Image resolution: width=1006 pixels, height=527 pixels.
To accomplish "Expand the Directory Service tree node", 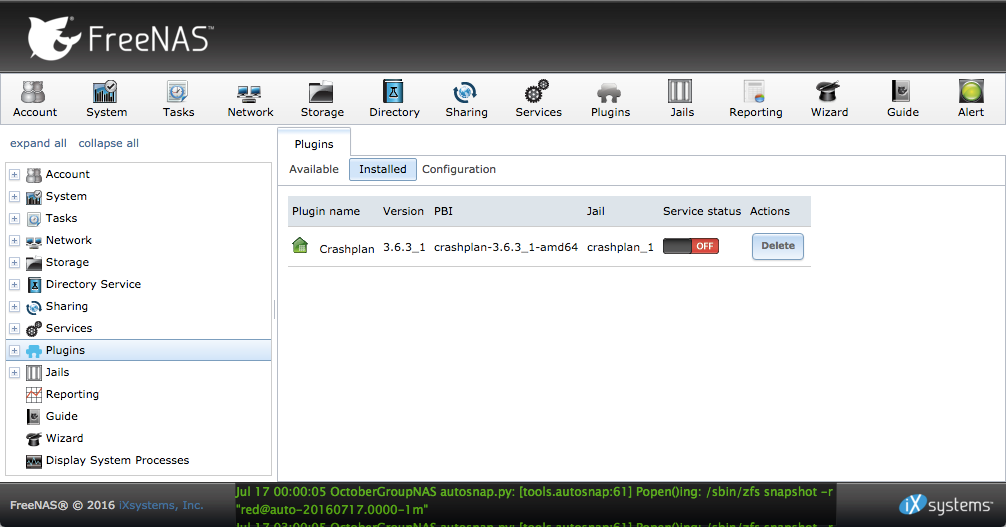I will (x=14, y=284).
